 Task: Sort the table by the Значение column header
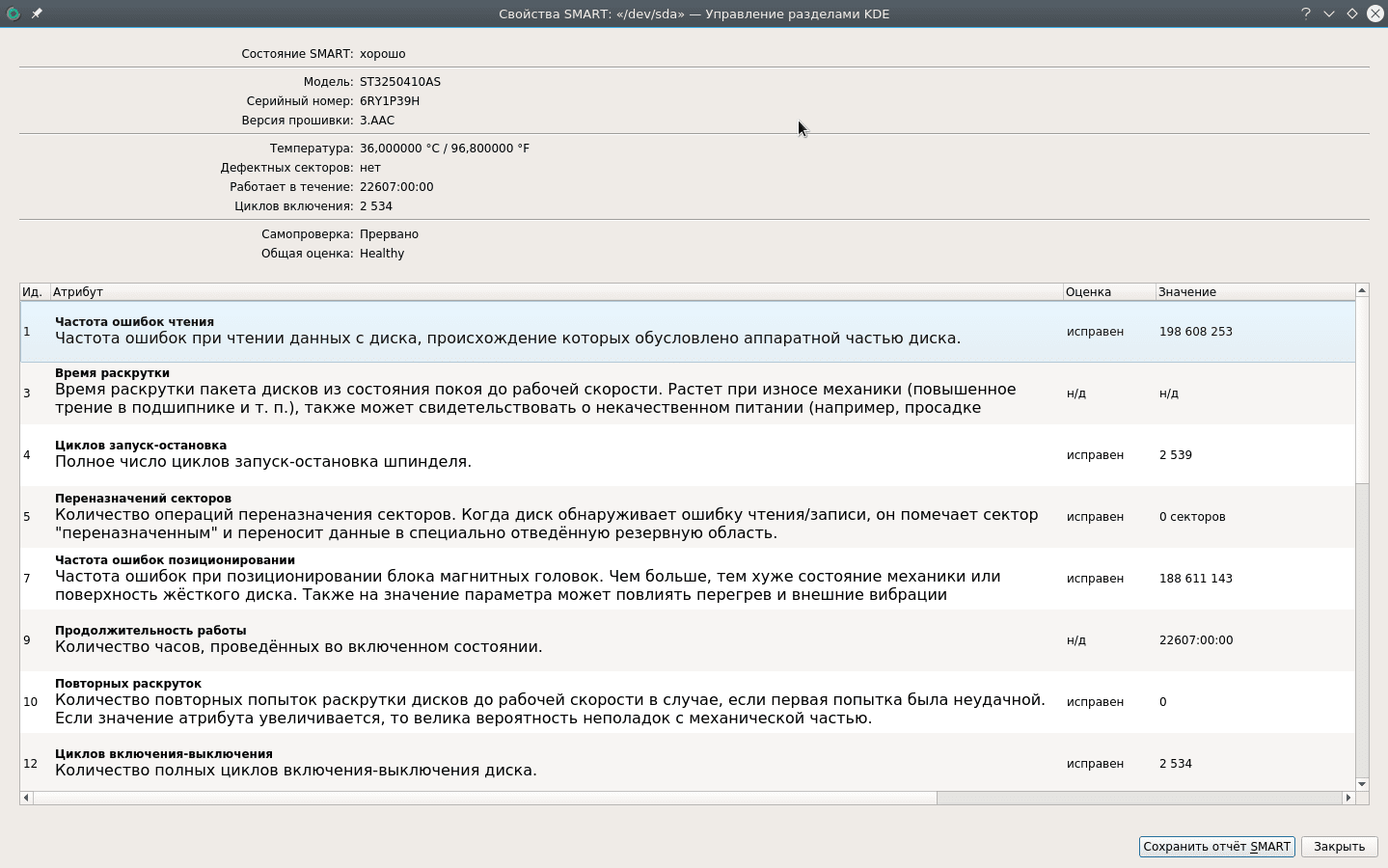(x=1254, y=291)
